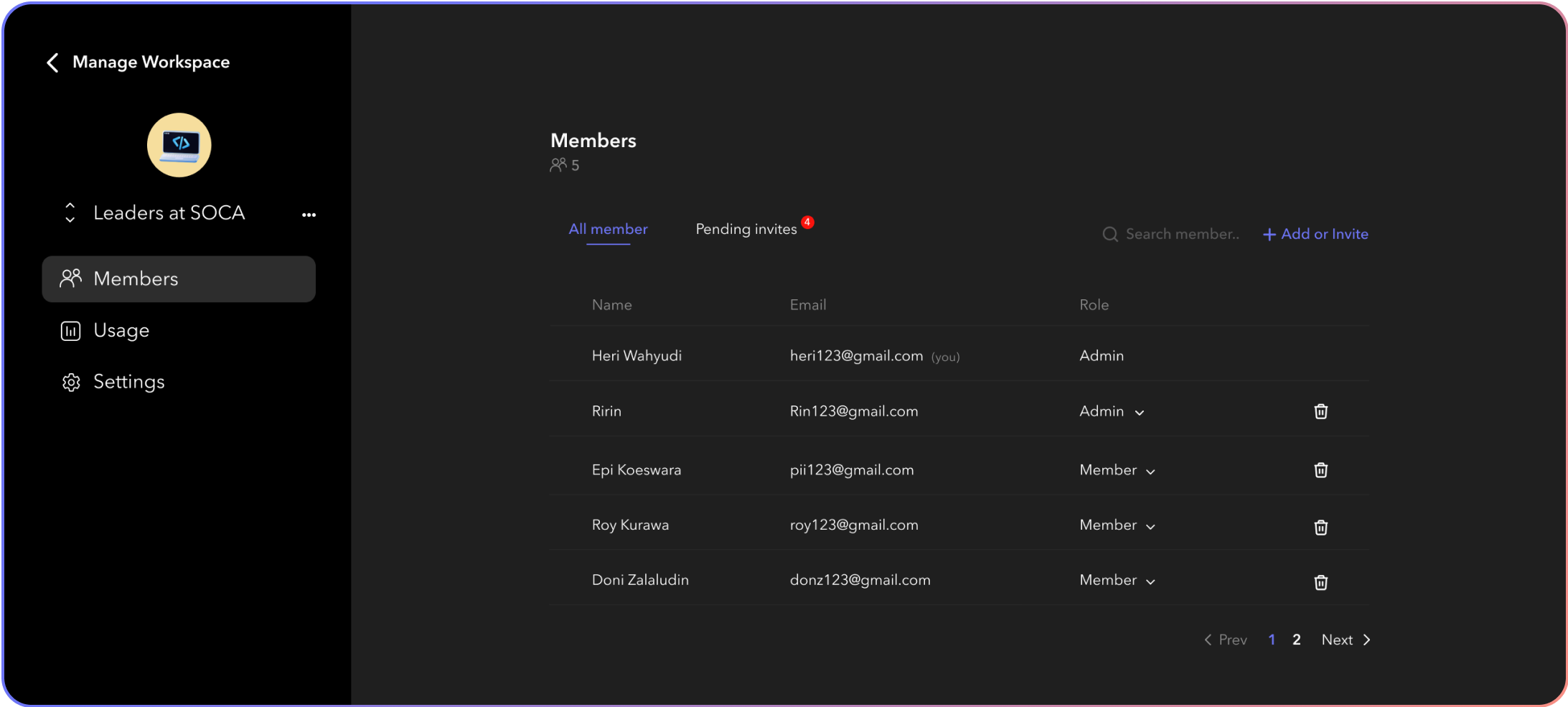Image resolution: width=1568 pixels, height=707 pixels.
Task: Go to page 2
Action: tap(1297, 640)
